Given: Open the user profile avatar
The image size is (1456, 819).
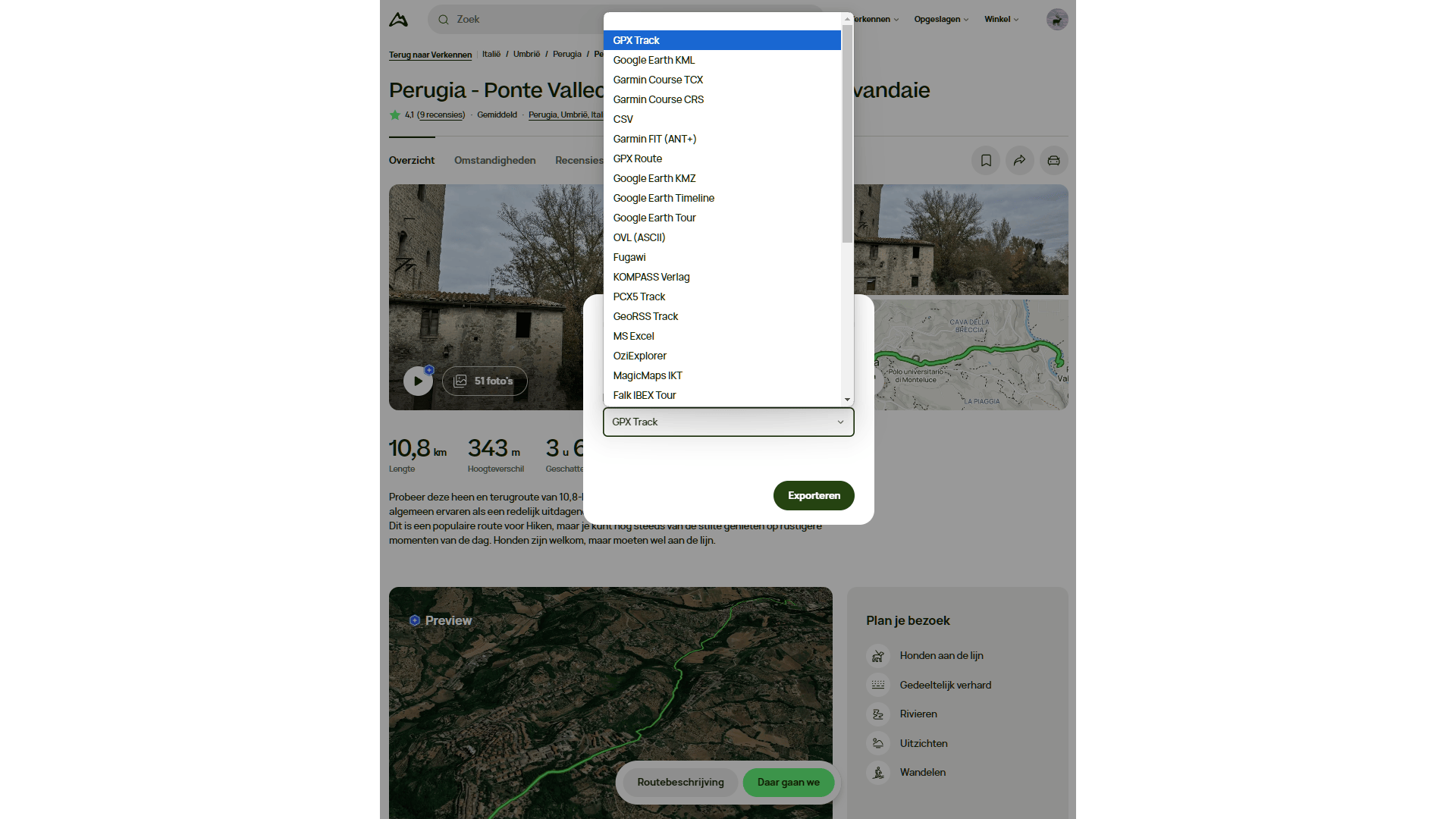Looking at the screenshot, I should [1056, 20].
